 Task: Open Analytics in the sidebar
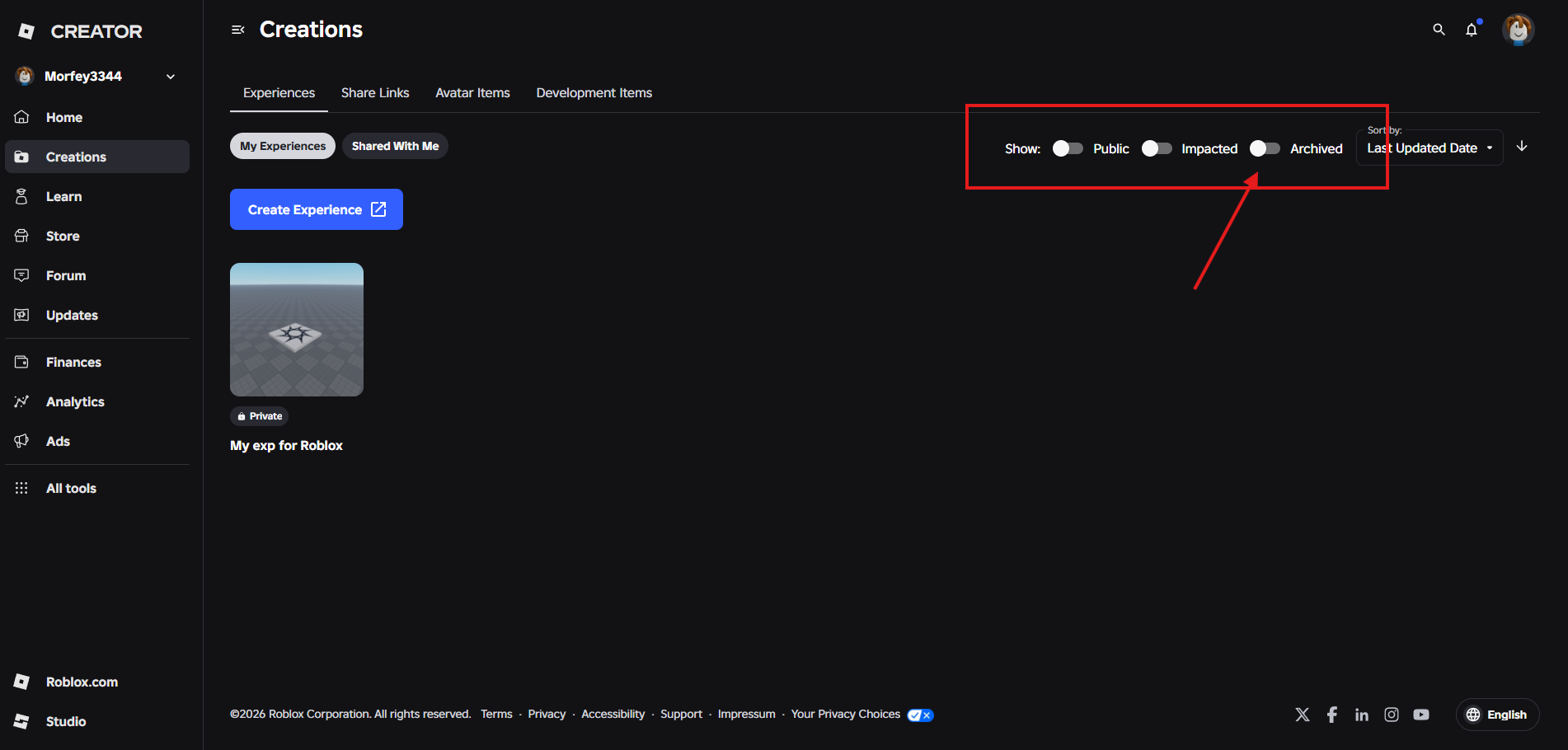pyautogui.click(x=97, y=401)
